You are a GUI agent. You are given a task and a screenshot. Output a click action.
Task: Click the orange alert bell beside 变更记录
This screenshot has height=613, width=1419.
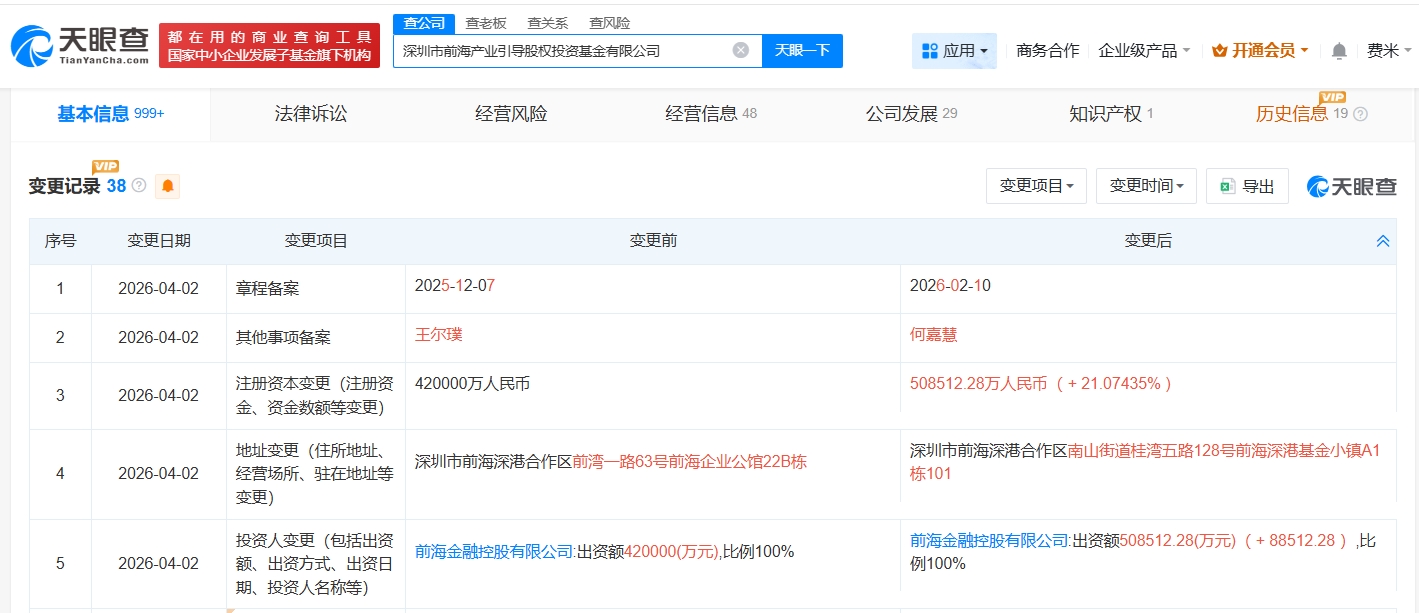point(167,186)
